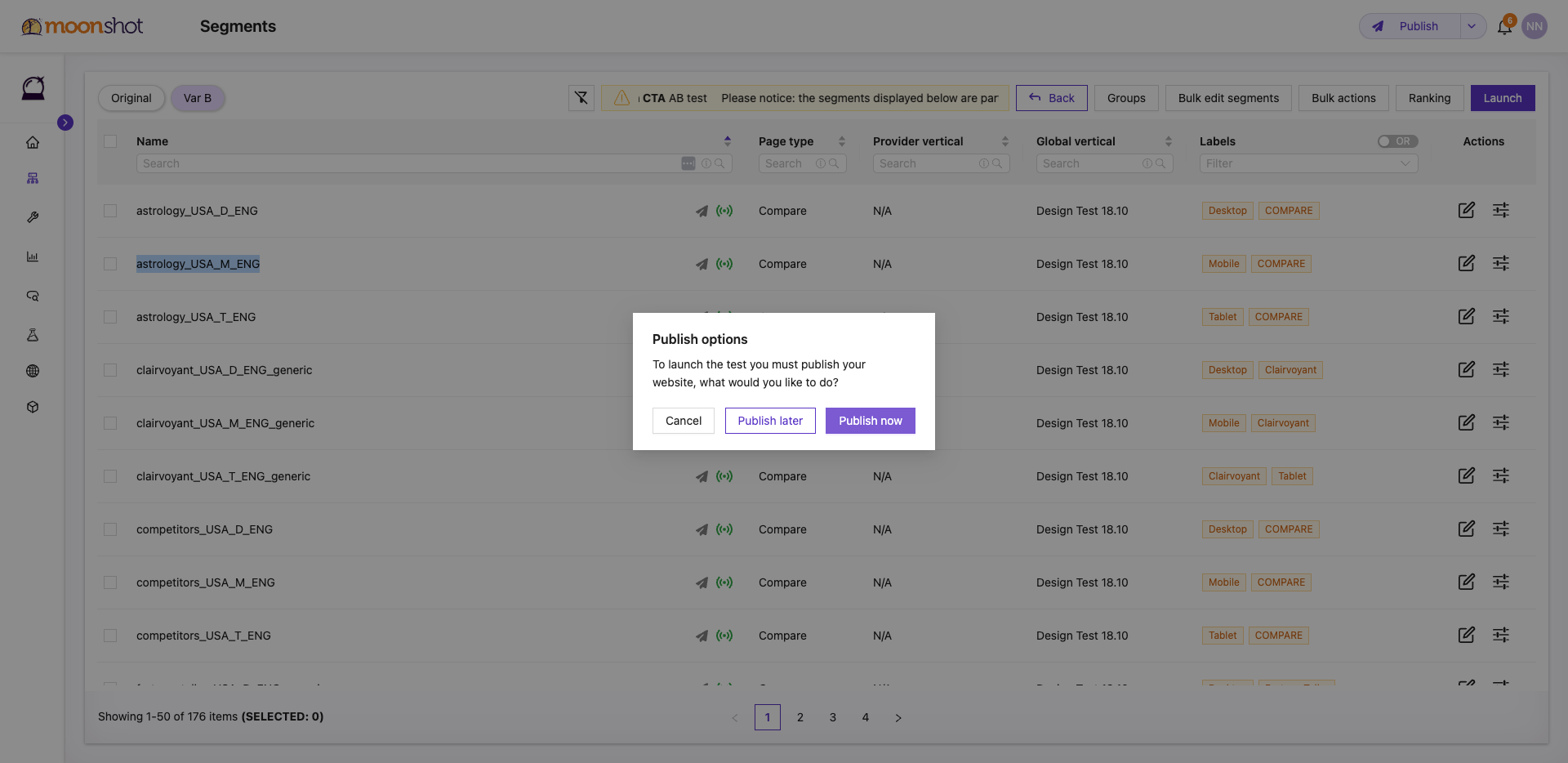Click the Back button
Viewport: 1568px width, 763px height.
pos(1052,98)
